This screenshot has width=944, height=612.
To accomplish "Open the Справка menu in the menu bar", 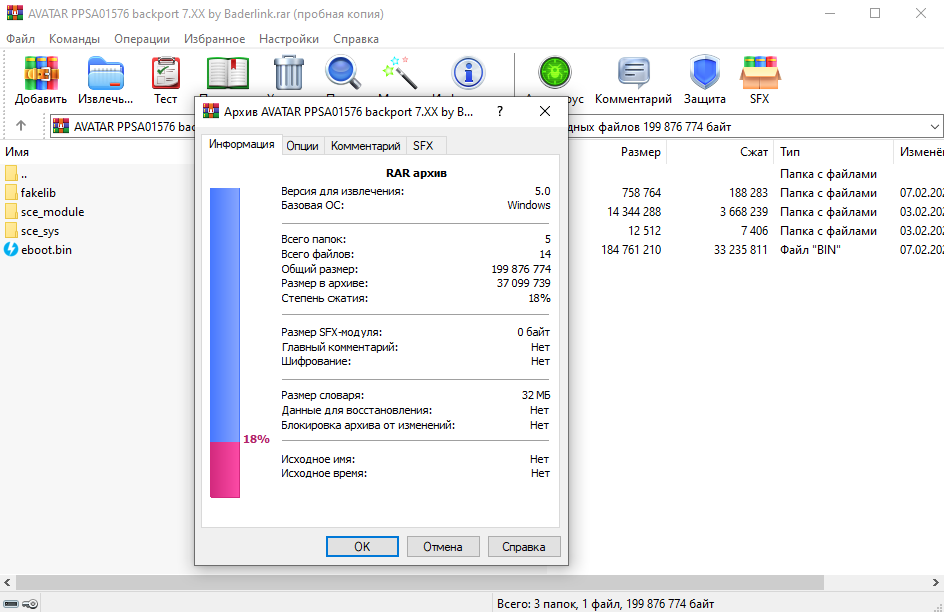I will pyautogui.click(x=356, y=39).
